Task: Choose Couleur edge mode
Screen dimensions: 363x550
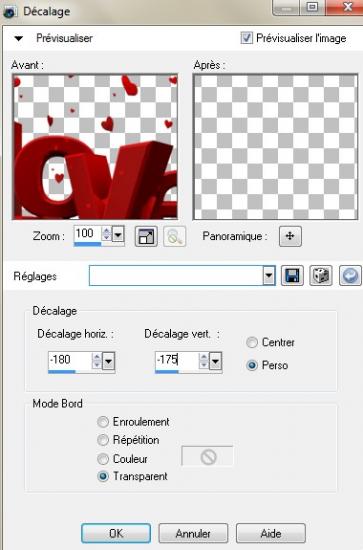Action: [x=103, y=458]
